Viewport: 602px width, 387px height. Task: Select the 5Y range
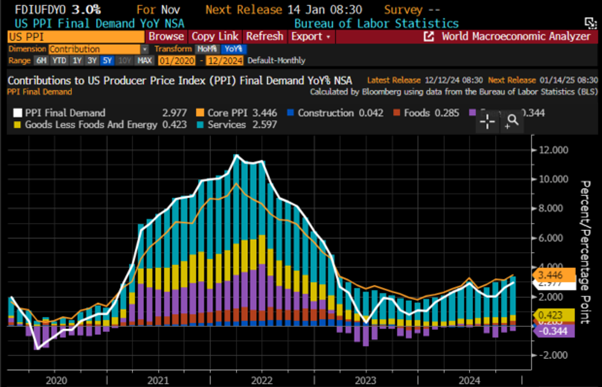point(107,61)
